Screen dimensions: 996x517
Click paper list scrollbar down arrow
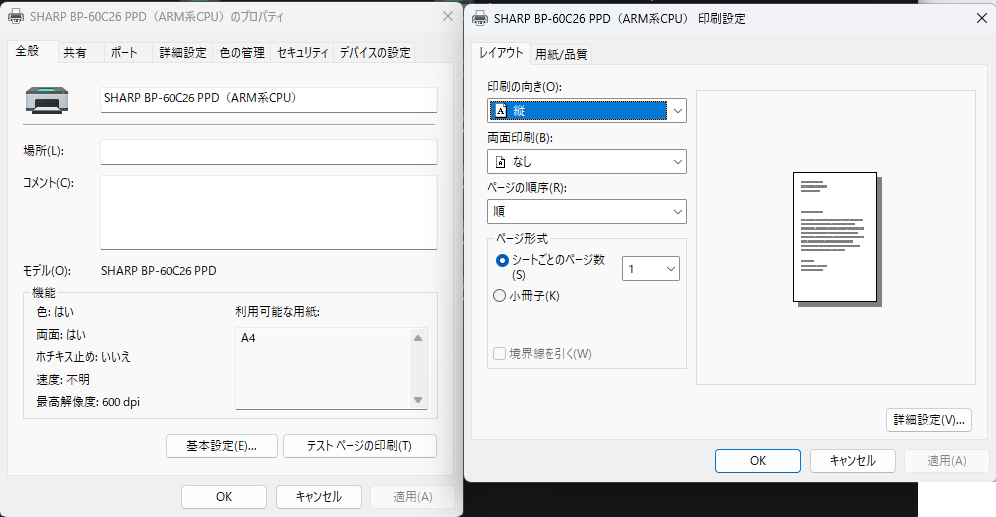click(418, 400)
